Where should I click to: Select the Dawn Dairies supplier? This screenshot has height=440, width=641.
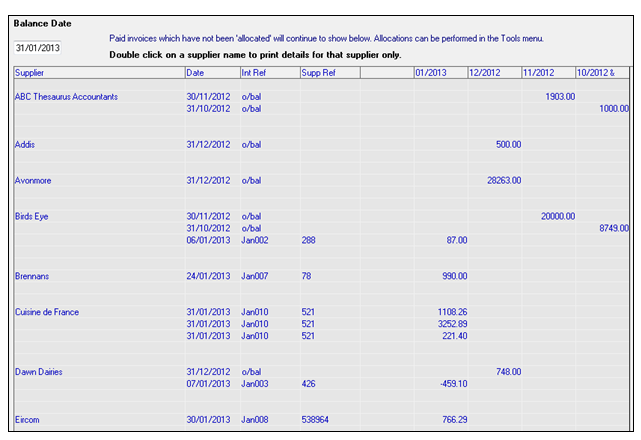(x=38, y=372)
